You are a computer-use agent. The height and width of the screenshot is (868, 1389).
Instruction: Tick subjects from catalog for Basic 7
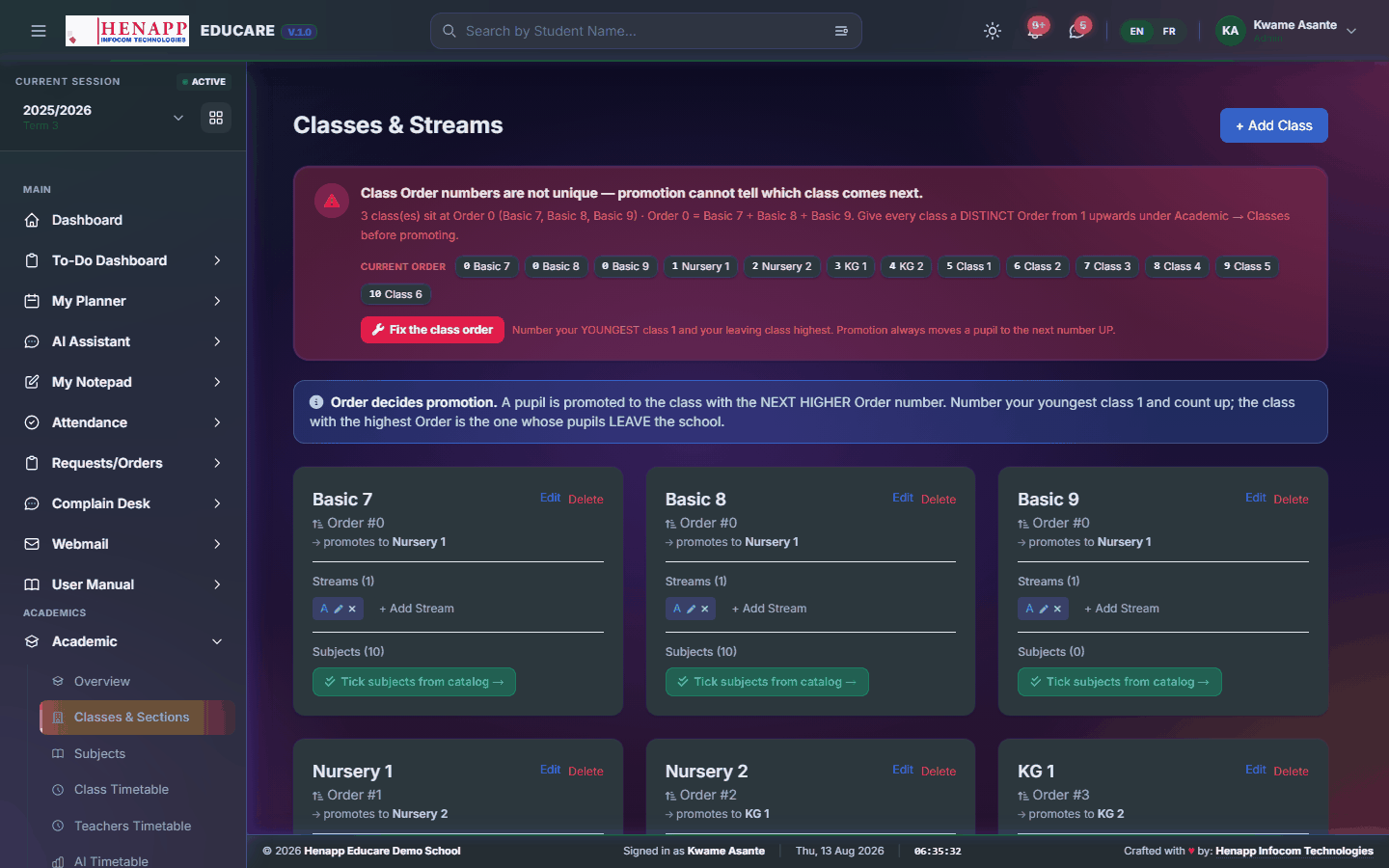pos(414,682)
